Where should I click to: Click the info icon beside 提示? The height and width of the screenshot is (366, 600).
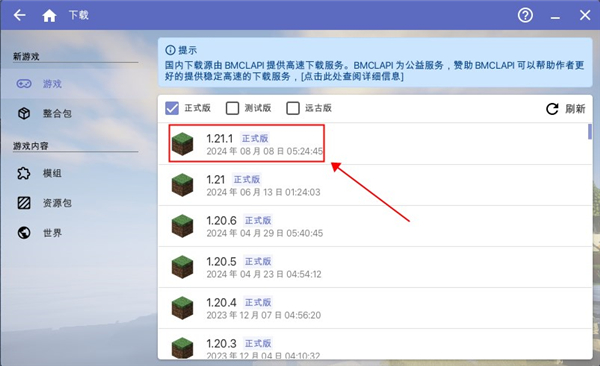170,50
